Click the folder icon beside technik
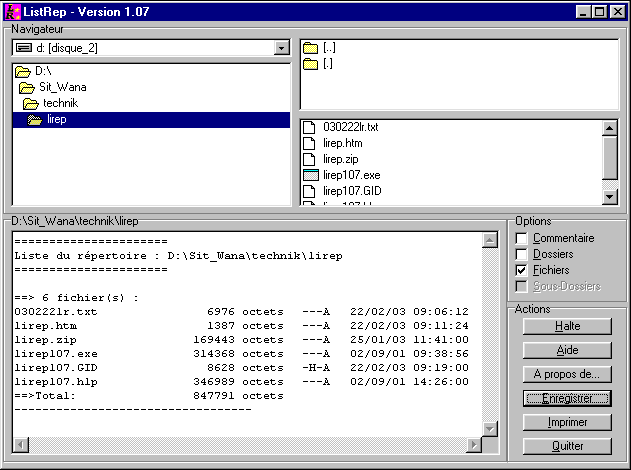Viewport: 631px width, 470px height. pyautogui.click(x=31, y=104)
